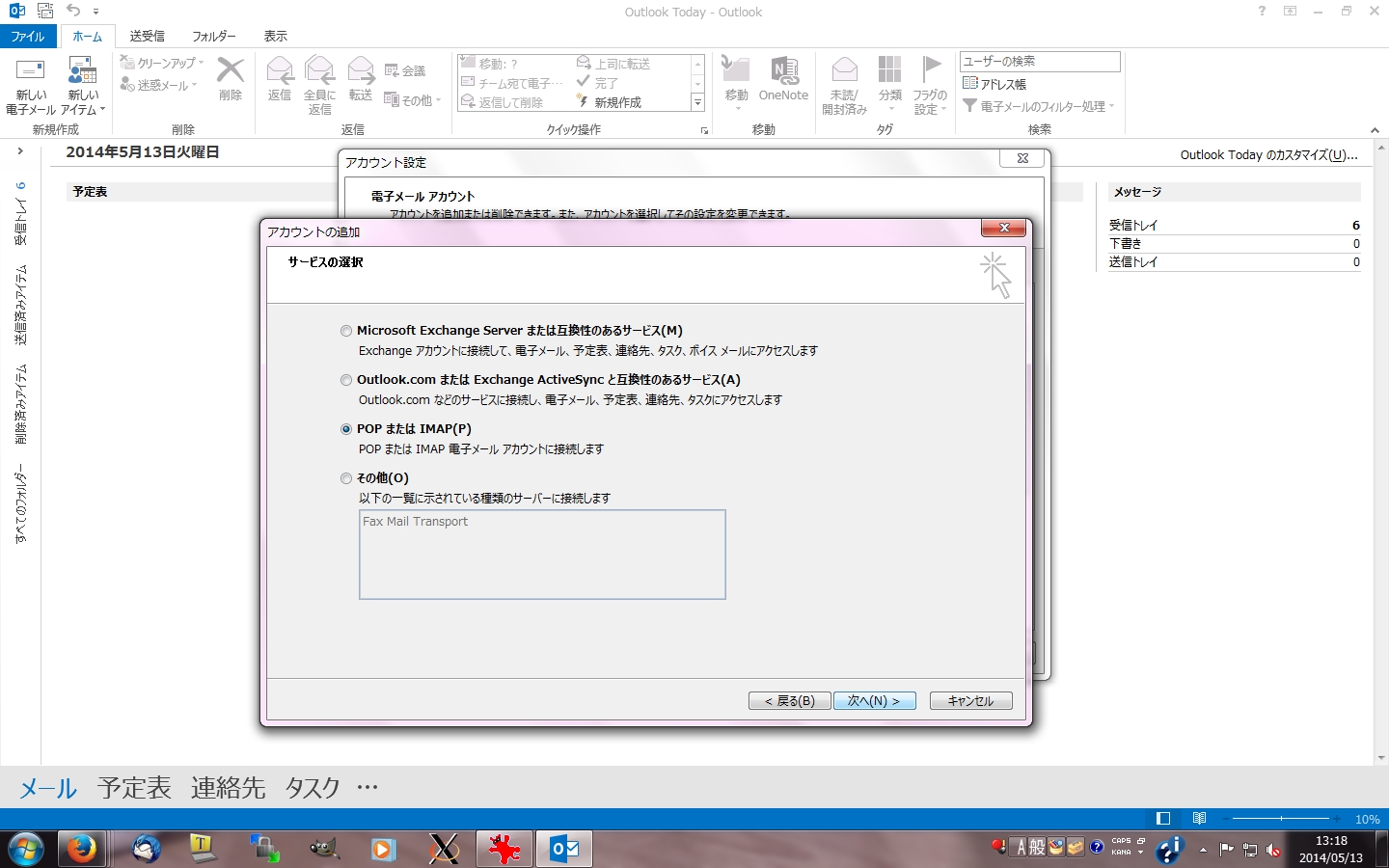Open Other (その他) reply dropdown
Viewport: 1389px width, 868px height.
pos(413,99)
